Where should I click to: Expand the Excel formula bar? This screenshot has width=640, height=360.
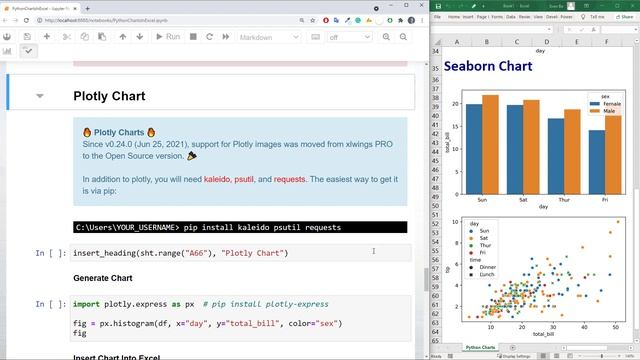(636, 29)
